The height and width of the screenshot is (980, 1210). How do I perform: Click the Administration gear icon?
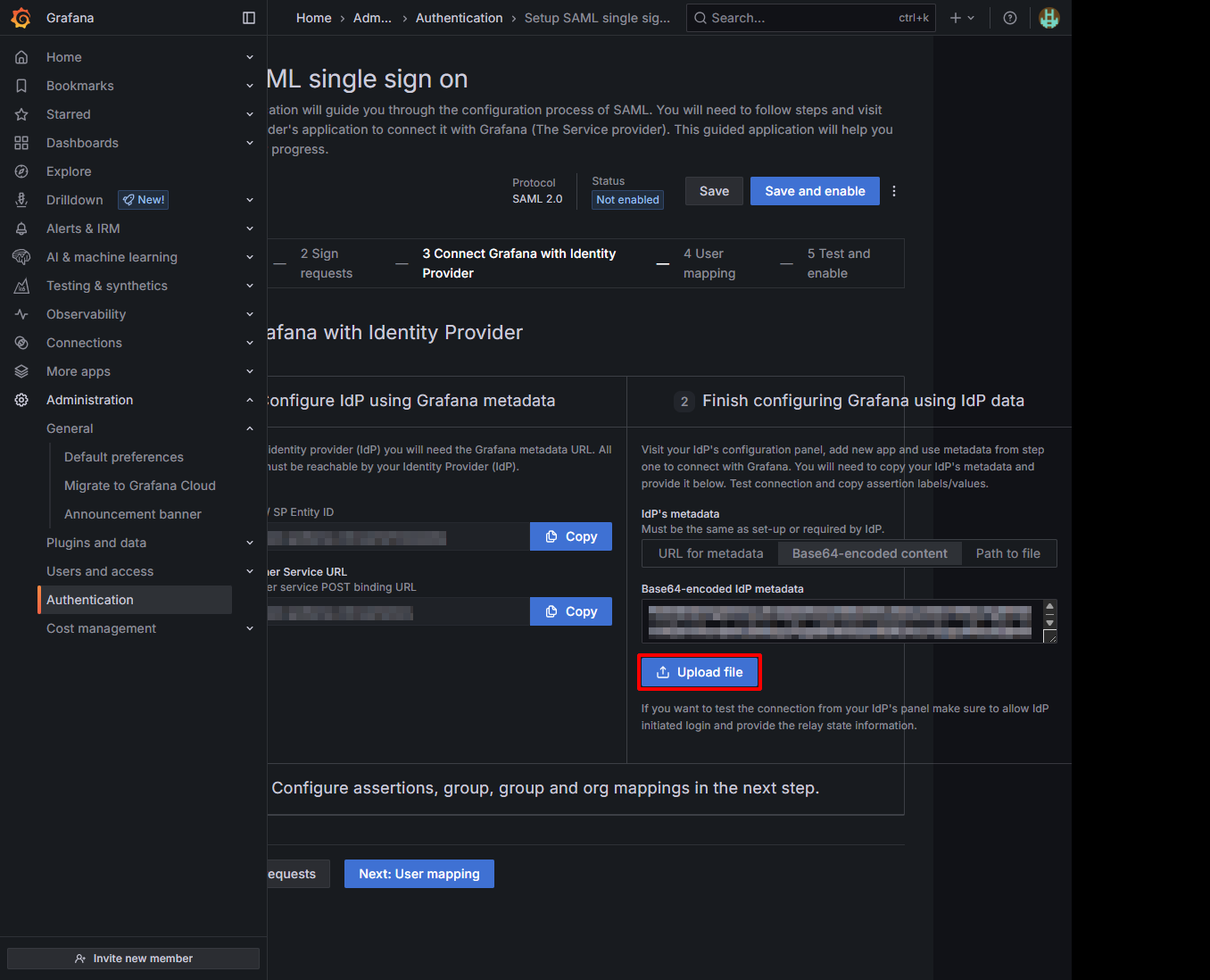21,400
